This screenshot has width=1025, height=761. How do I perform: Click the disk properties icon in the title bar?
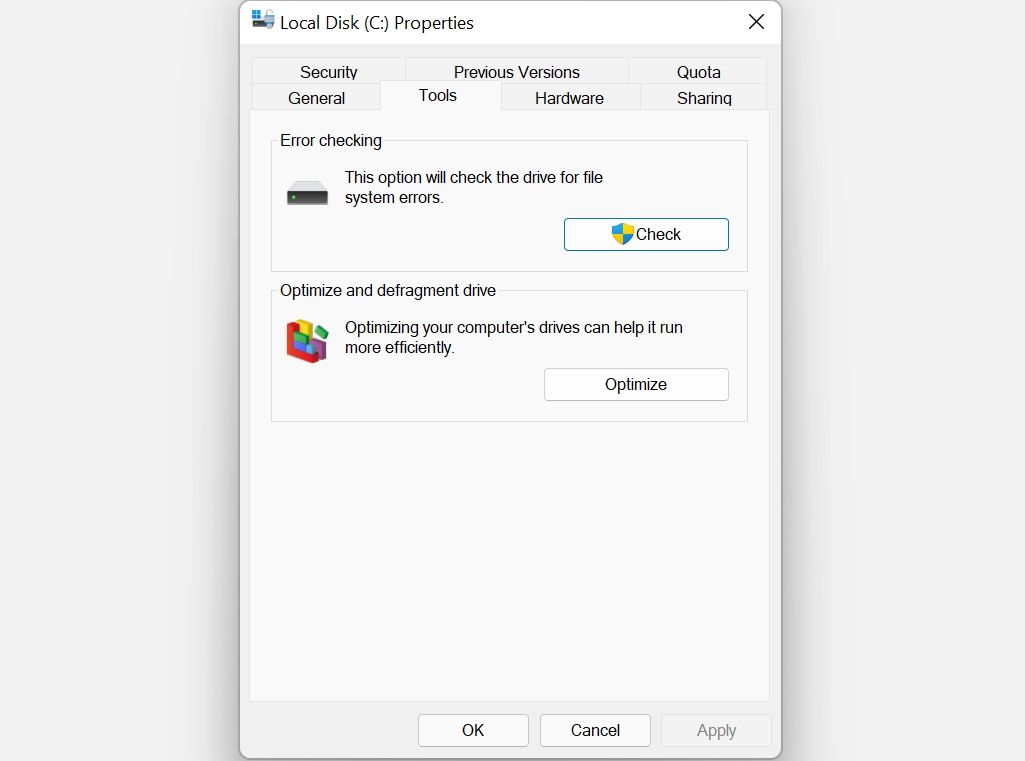[x=262, y=20]
